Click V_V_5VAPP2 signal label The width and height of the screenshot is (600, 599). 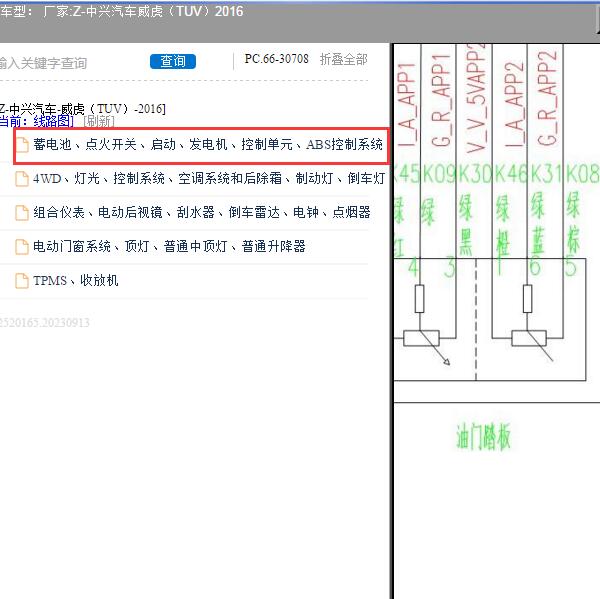pyautogui.click(x=476, y=98)
